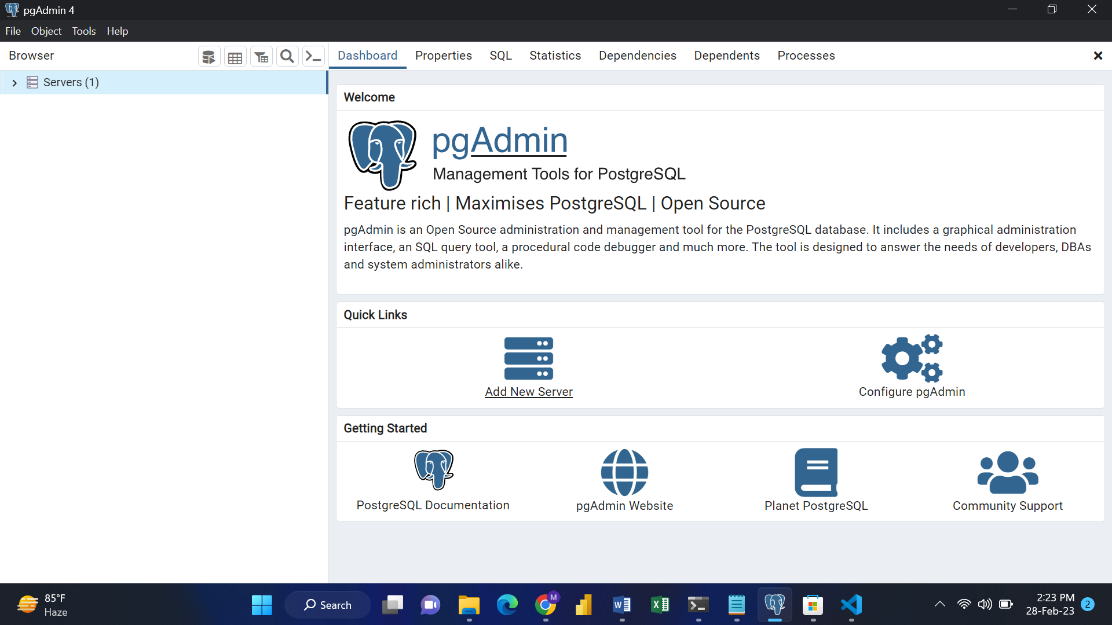Click the Configure pgAdmin link

(912, 392)
